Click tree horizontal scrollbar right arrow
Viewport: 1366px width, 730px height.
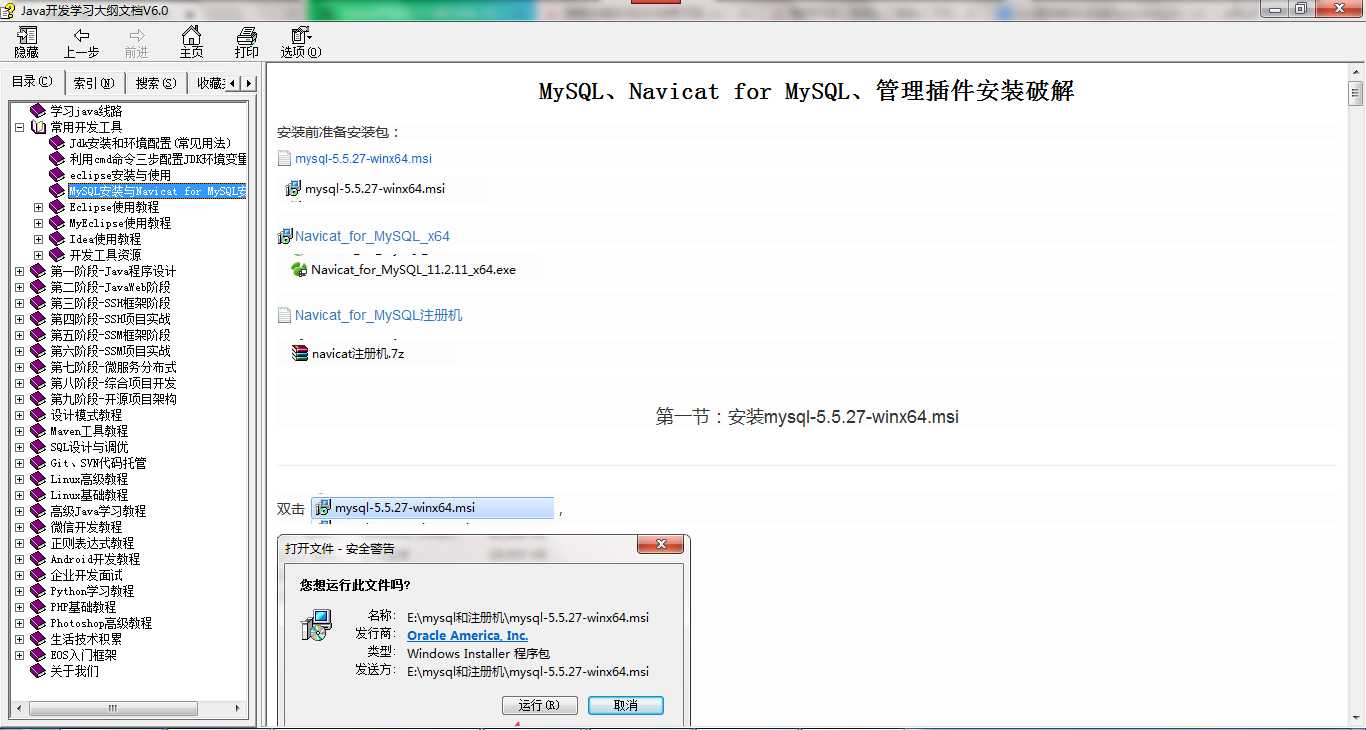(x=239, y=708)
